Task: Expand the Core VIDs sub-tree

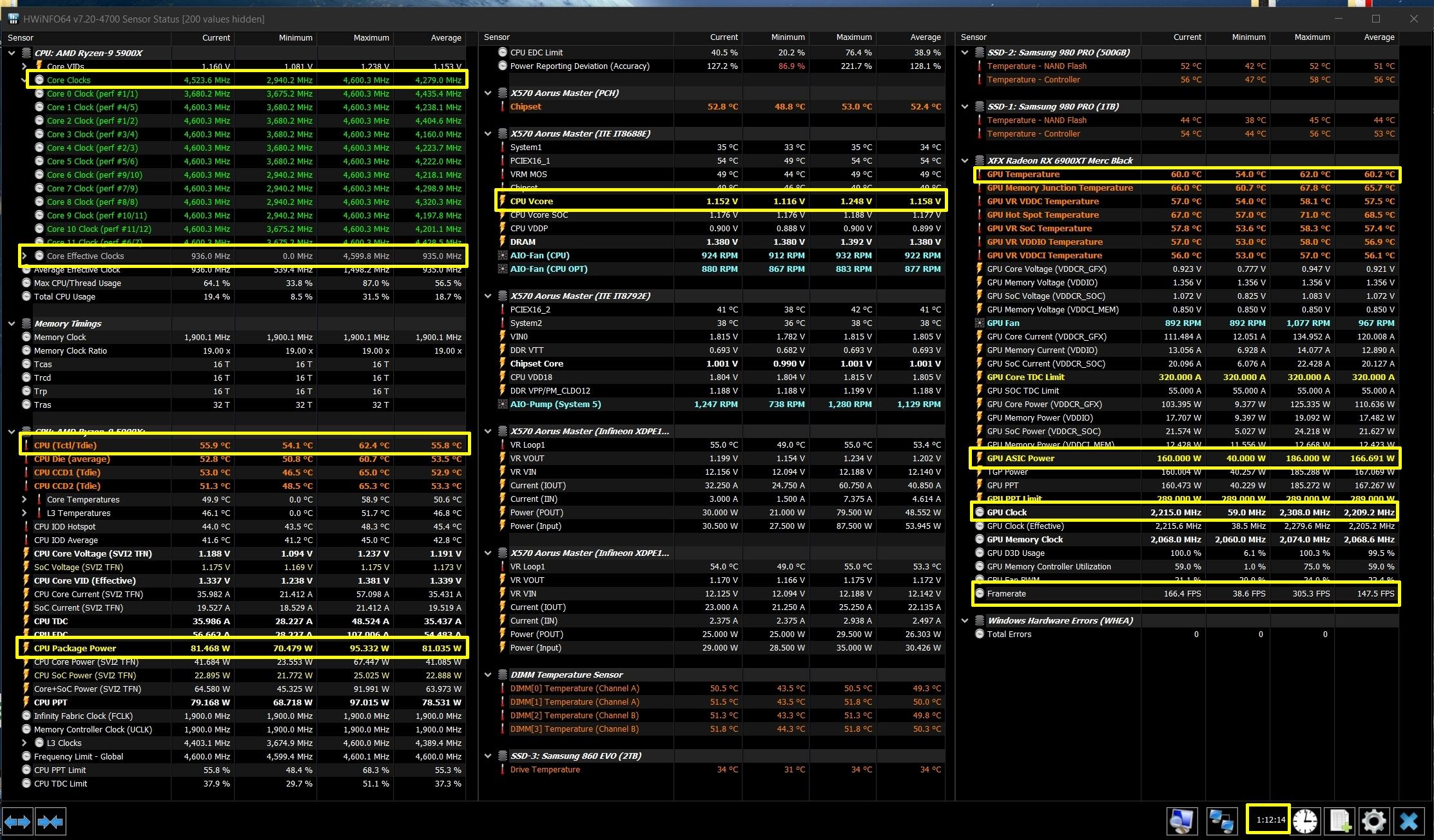Action: pyautogui.click(x=24, y=66)
